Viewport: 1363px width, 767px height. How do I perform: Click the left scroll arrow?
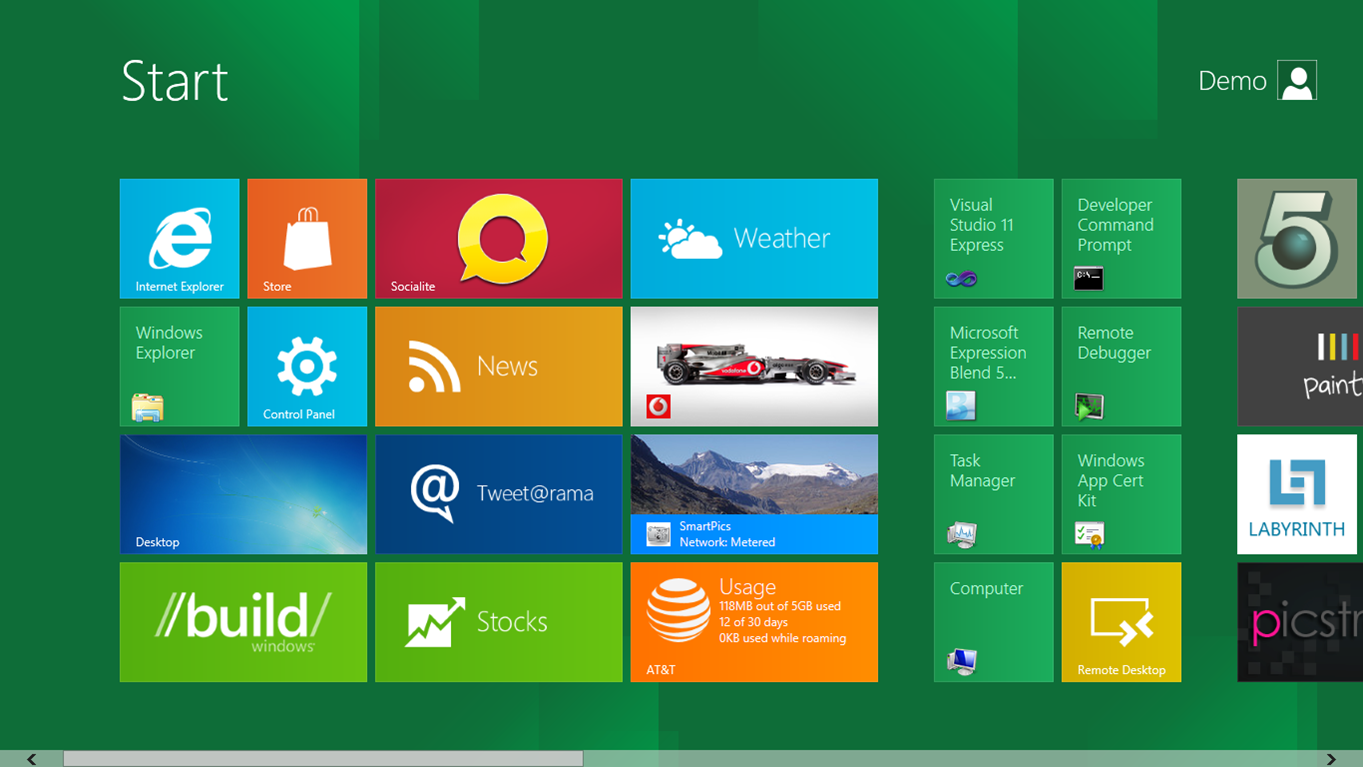(32, 759)
